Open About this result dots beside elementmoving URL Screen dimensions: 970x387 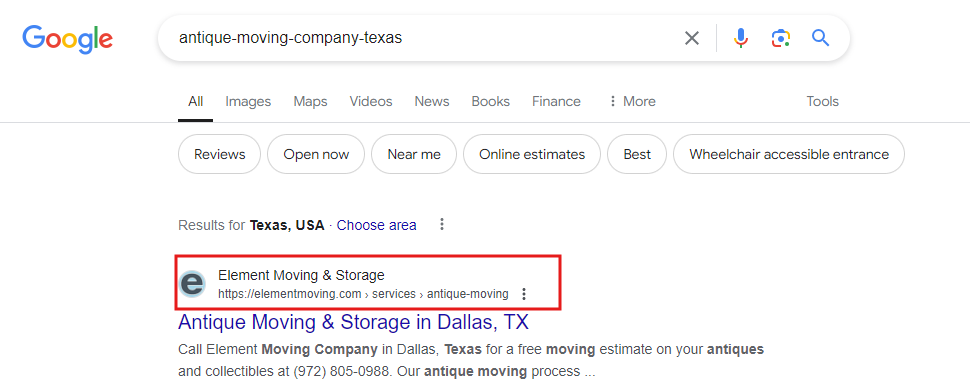(524, 294)
